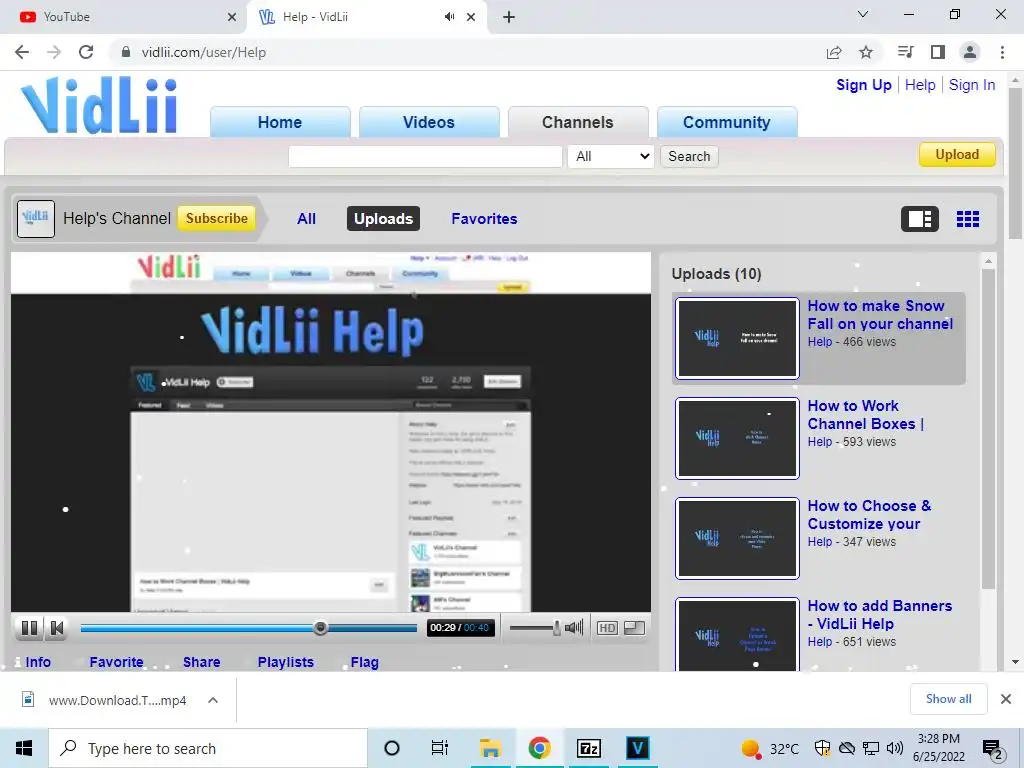Open How to add Banners thumbnail

(737, 635)
